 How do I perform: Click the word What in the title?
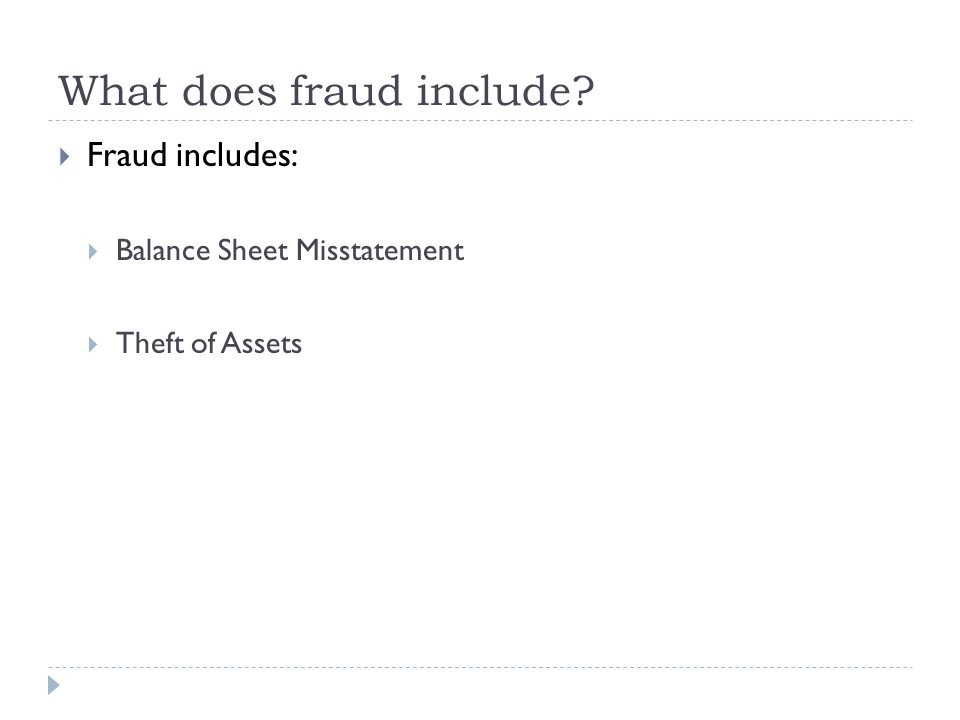click(113, 91)
